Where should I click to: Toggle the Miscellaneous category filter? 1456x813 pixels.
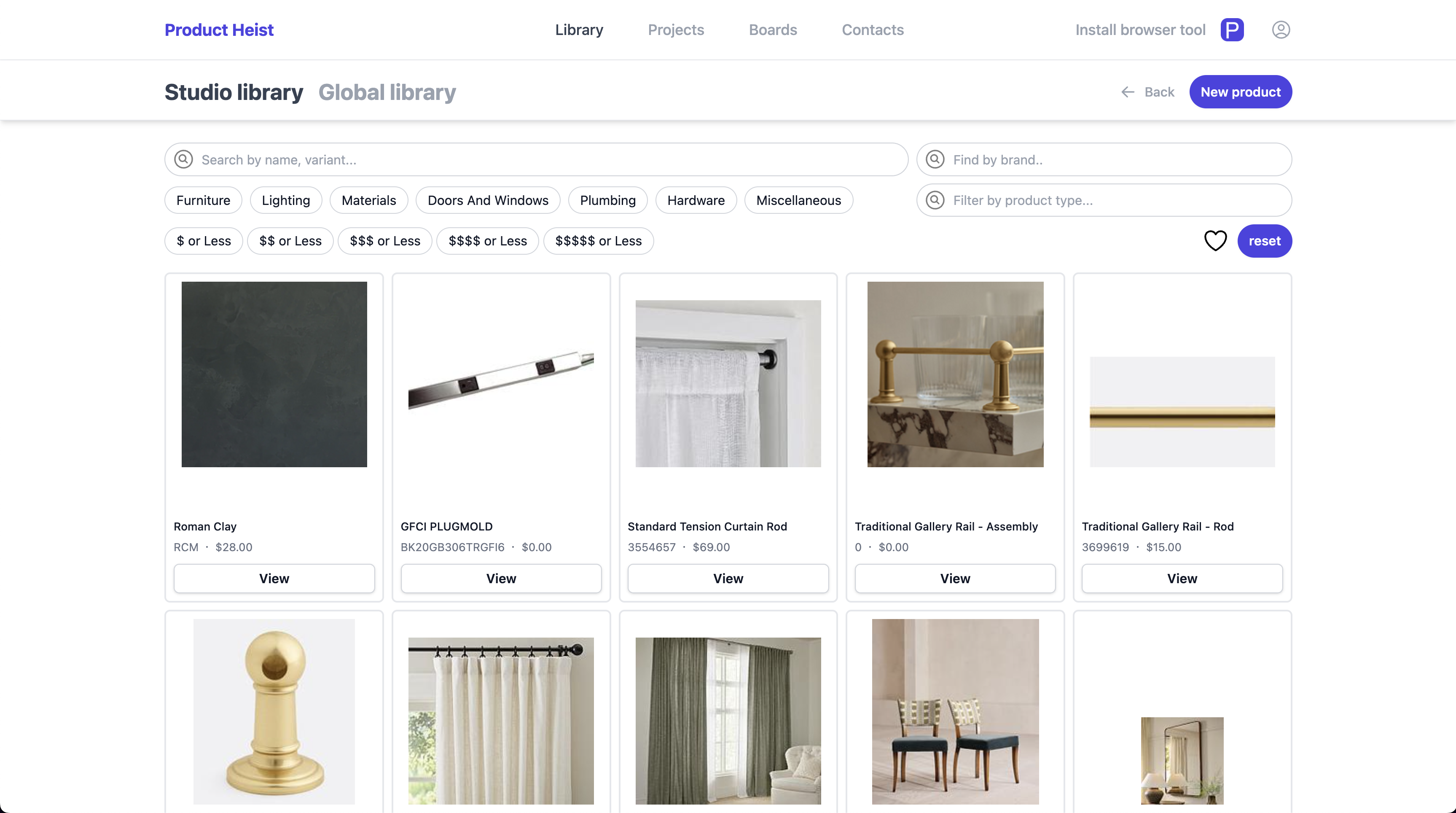(x=798, y=200)
